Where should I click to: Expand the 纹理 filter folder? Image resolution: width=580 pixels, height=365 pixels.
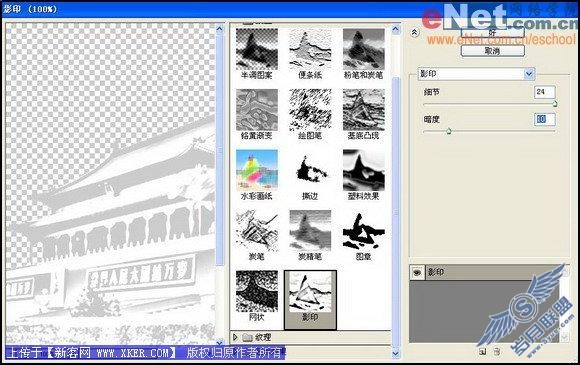pos(235,337)
